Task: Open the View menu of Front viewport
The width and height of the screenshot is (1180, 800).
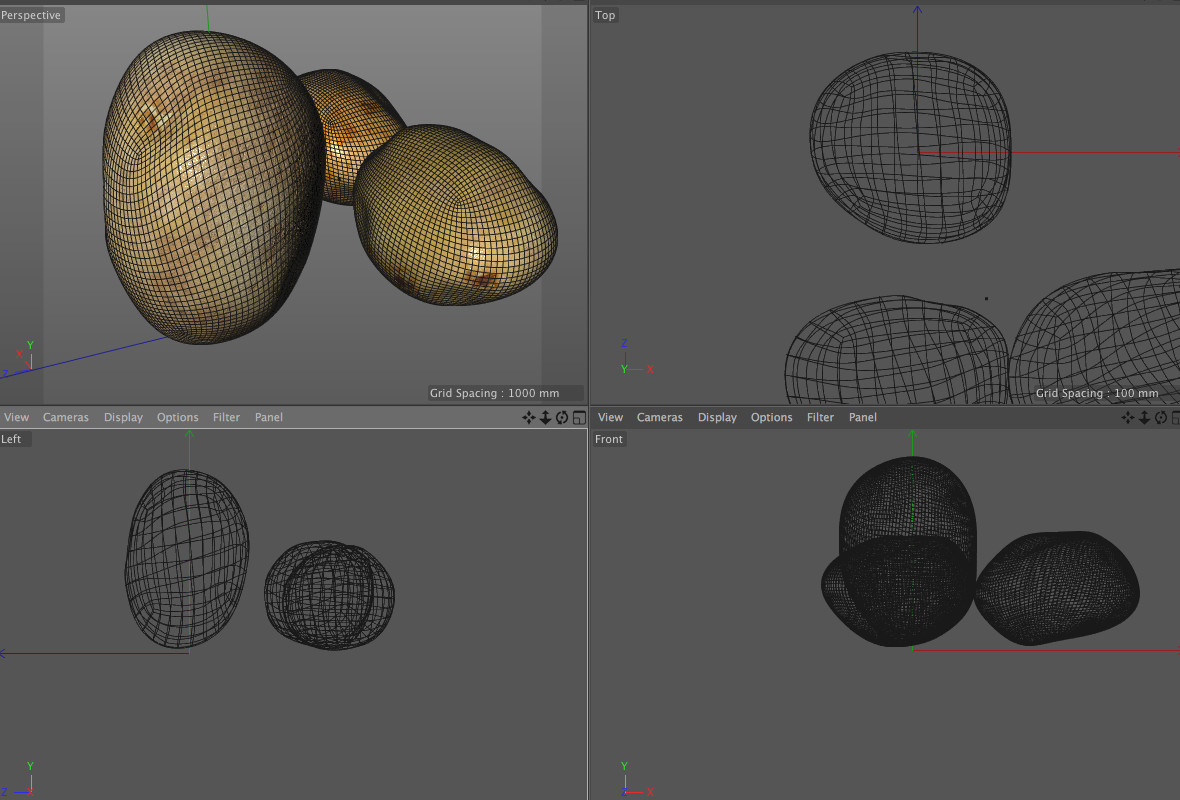Action: (x=610, y=418)
